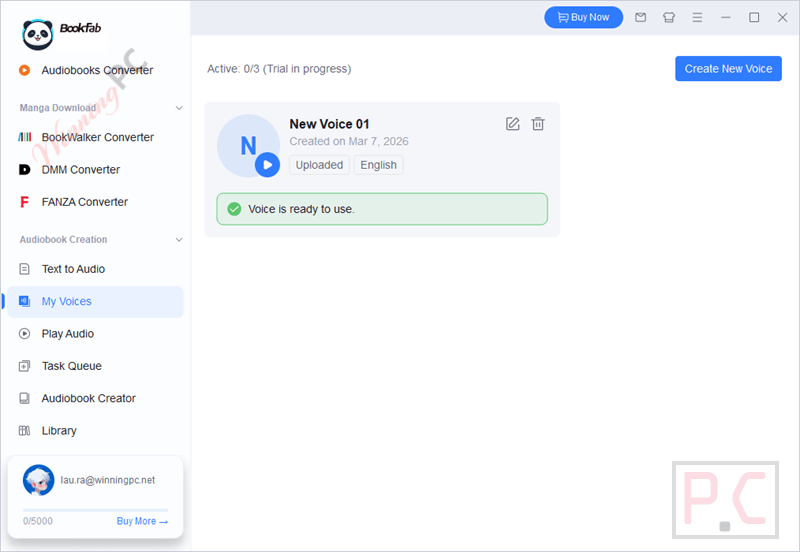Click the FANZA red F icon
This screenshot has height=552, width=800.
coord(24,202)
